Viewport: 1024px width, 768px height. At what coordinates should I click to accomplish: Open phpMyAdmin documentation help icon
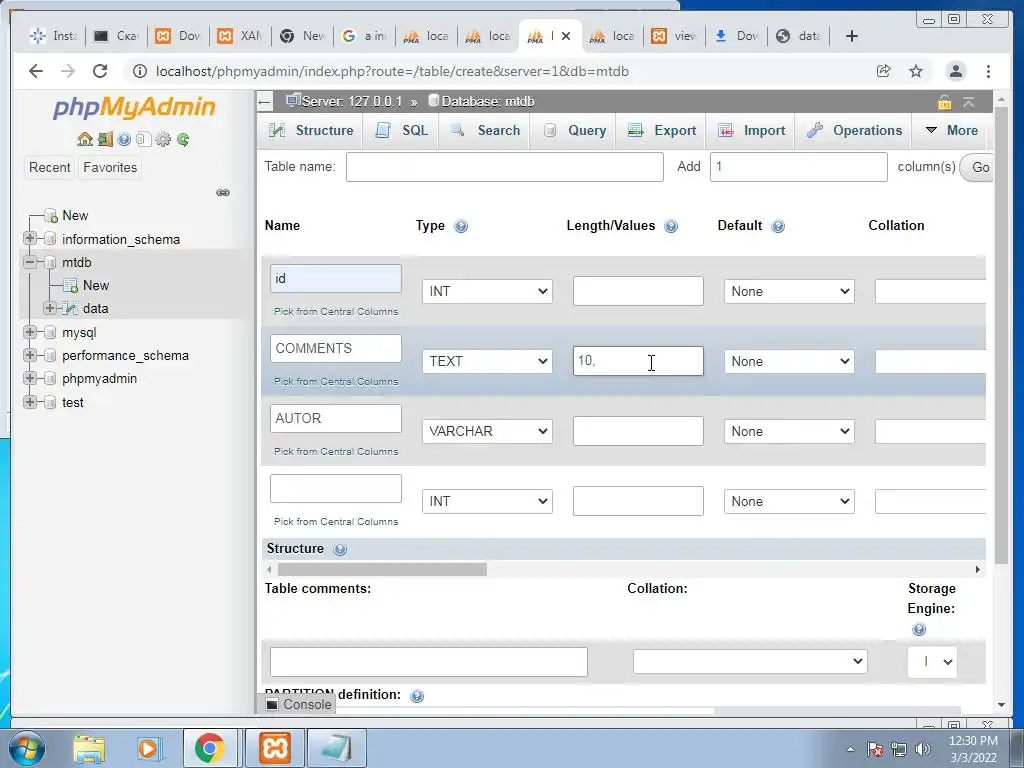point(124,139)
